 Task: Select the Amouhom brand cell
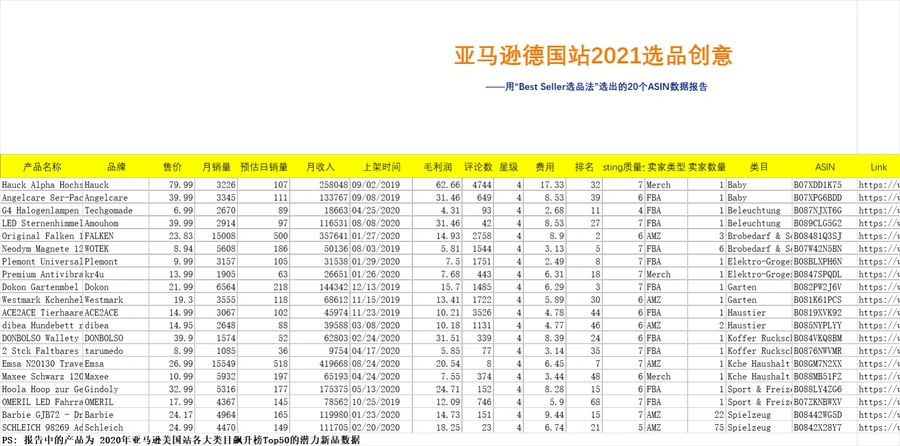pyautogui.click(x=116, y=223)
